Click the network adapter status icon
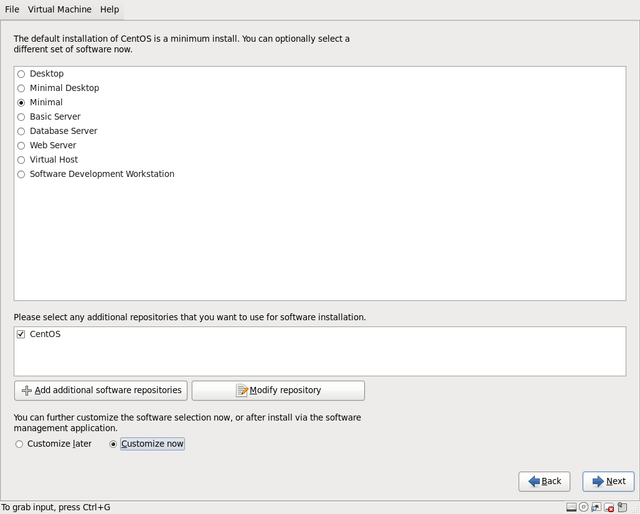This screenshot has height=514, width=640. pos(596,507)
